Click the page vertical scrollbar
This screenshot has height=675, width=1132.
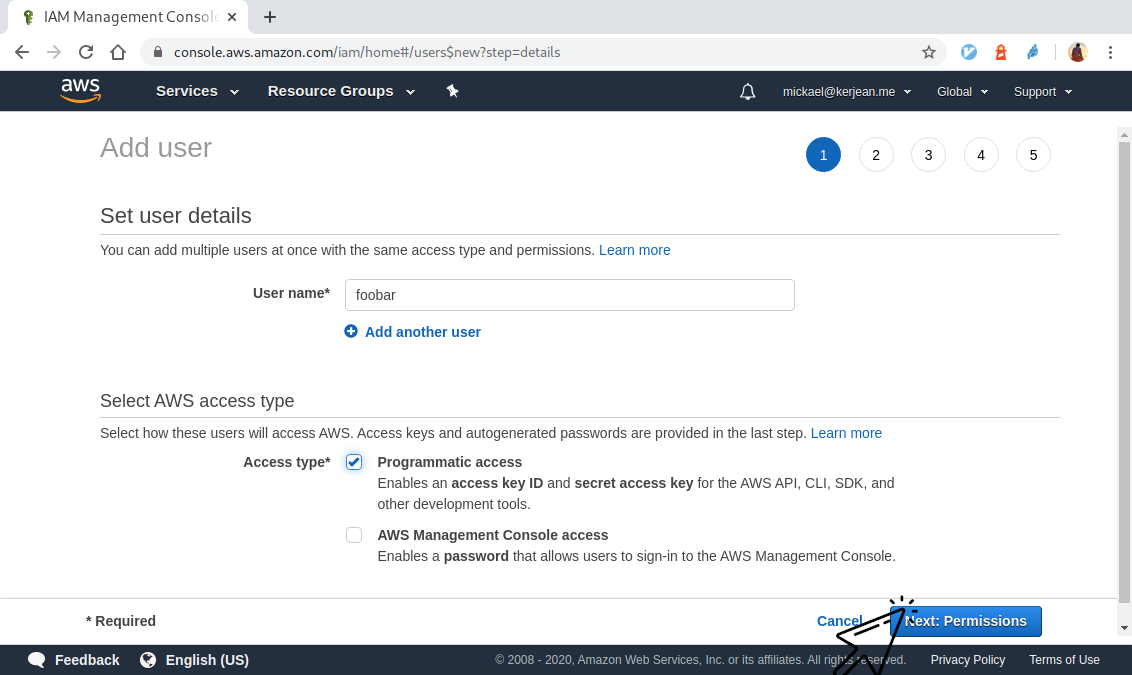tap(1124, 372)
